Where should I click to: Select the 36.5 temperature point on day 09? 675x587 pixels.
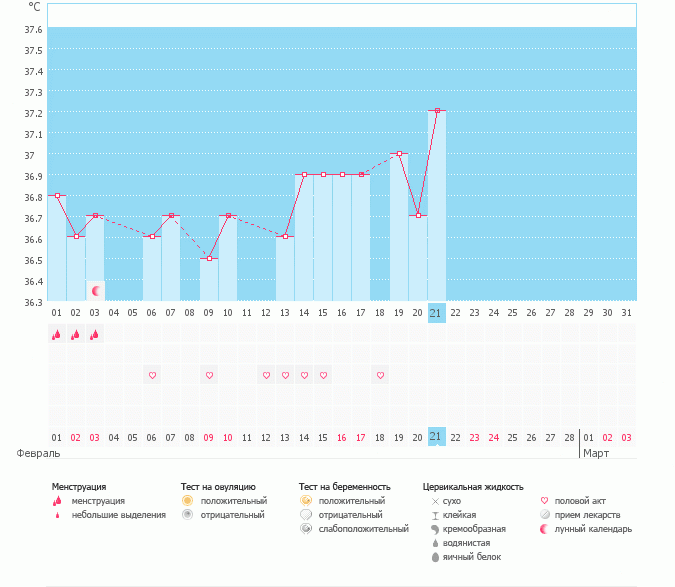click(209, 259)
